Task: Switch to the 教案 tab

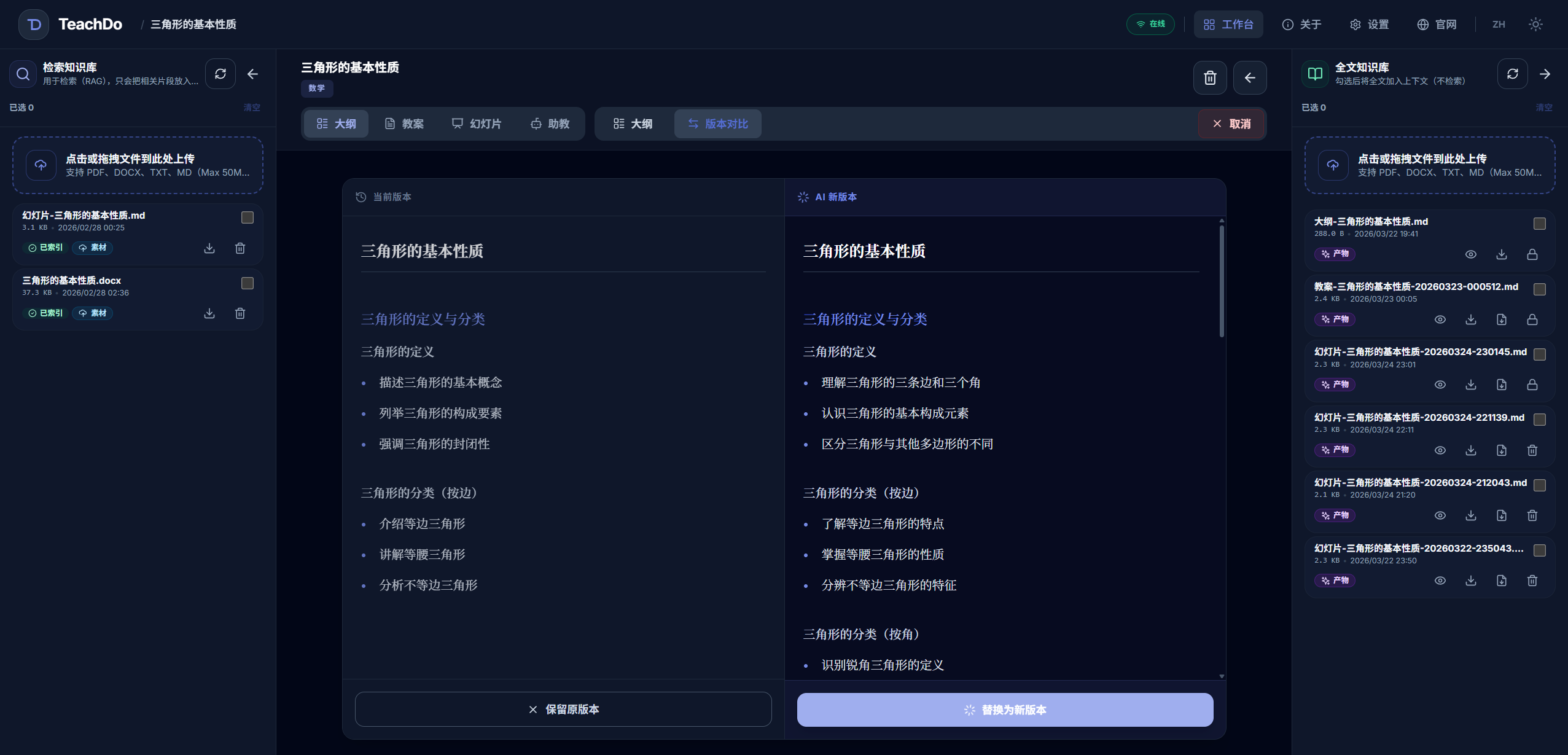Action: (x=404, y=123)
